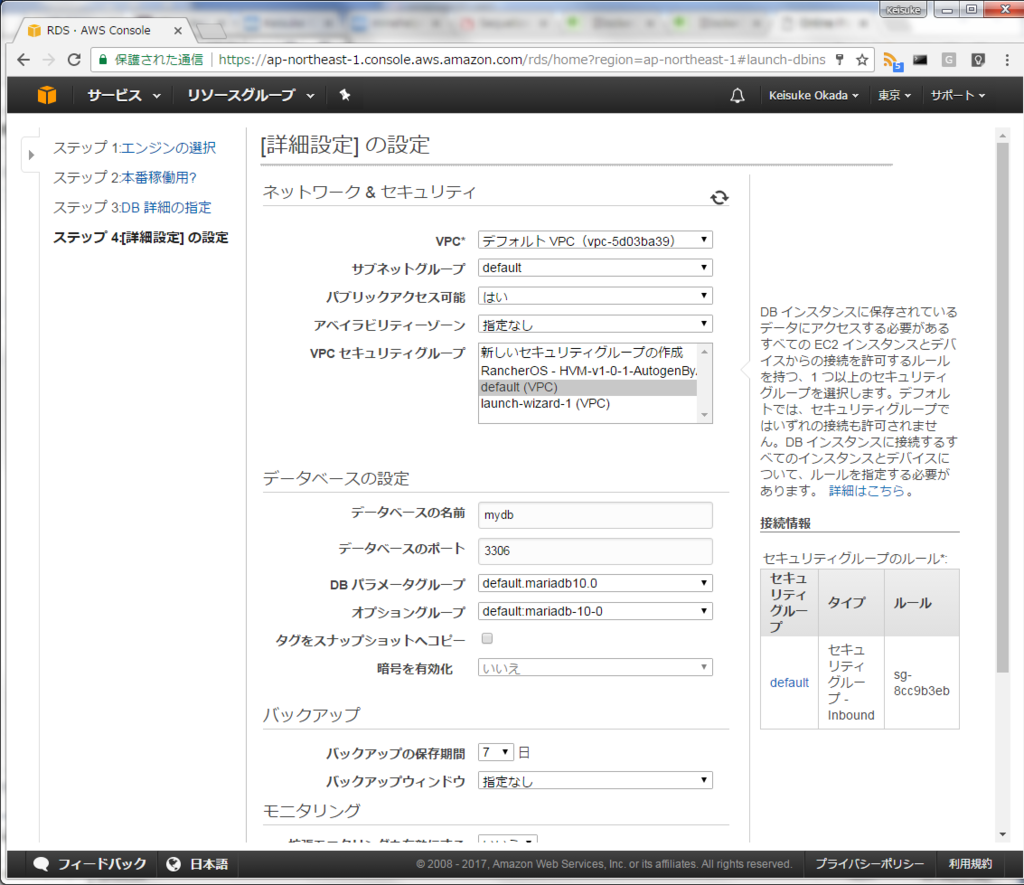The height and width of the screenshot is (885, 1024).
Task: Click the RSS feed extension icon
Action: 892,61
